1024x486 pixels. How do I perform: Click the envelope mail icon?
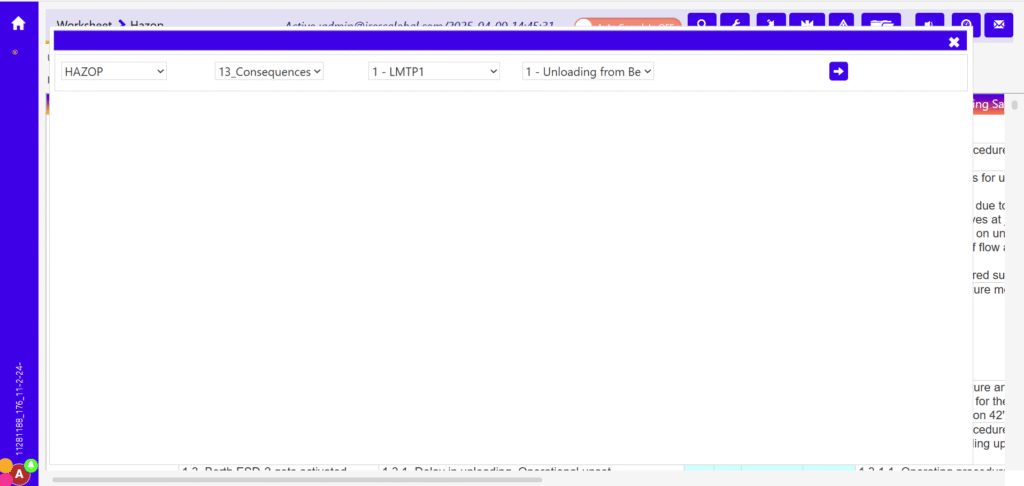[x=998, y=23]
